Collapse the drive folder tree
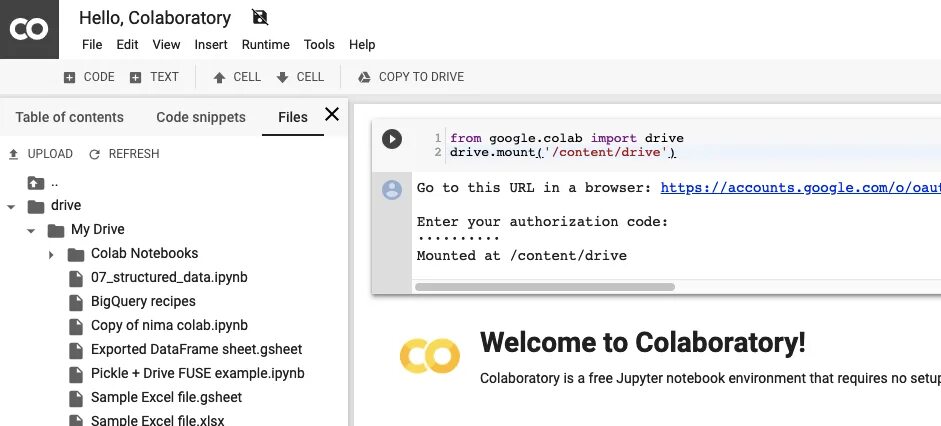941x426 pixels. click(11, 207)
